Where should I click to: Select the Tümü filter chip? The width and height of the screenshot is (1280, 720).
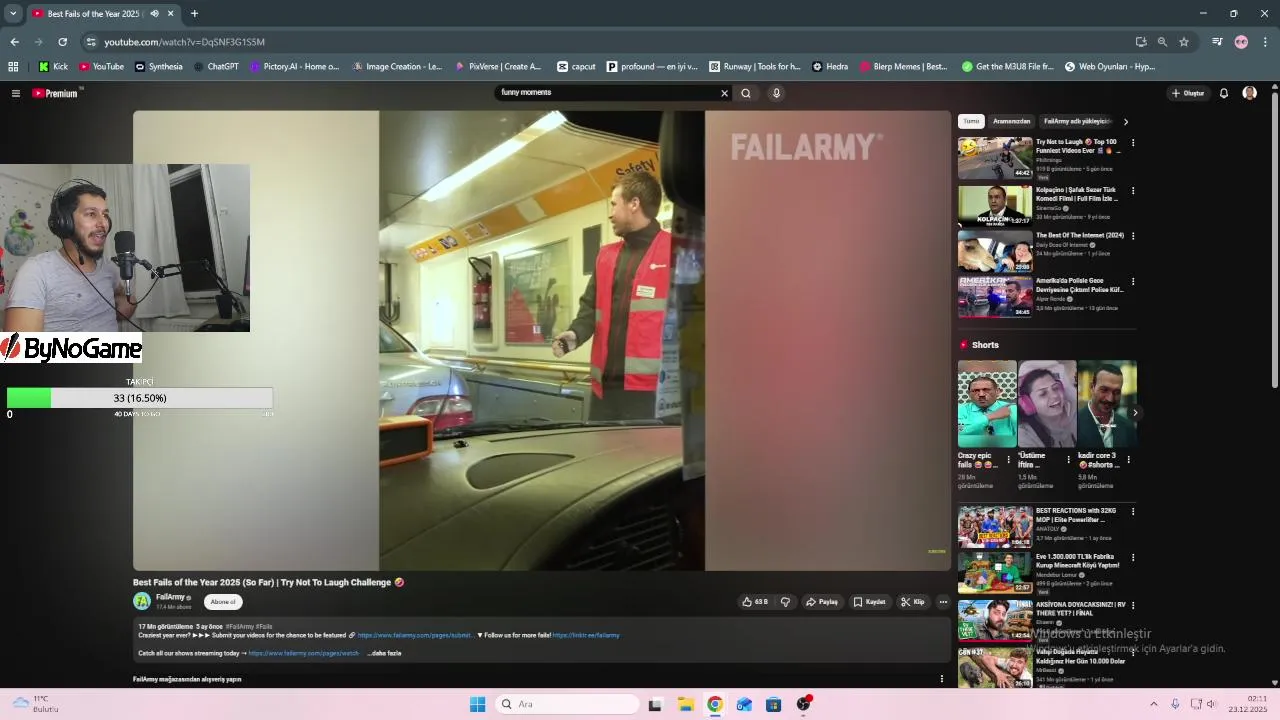point(971,121)
